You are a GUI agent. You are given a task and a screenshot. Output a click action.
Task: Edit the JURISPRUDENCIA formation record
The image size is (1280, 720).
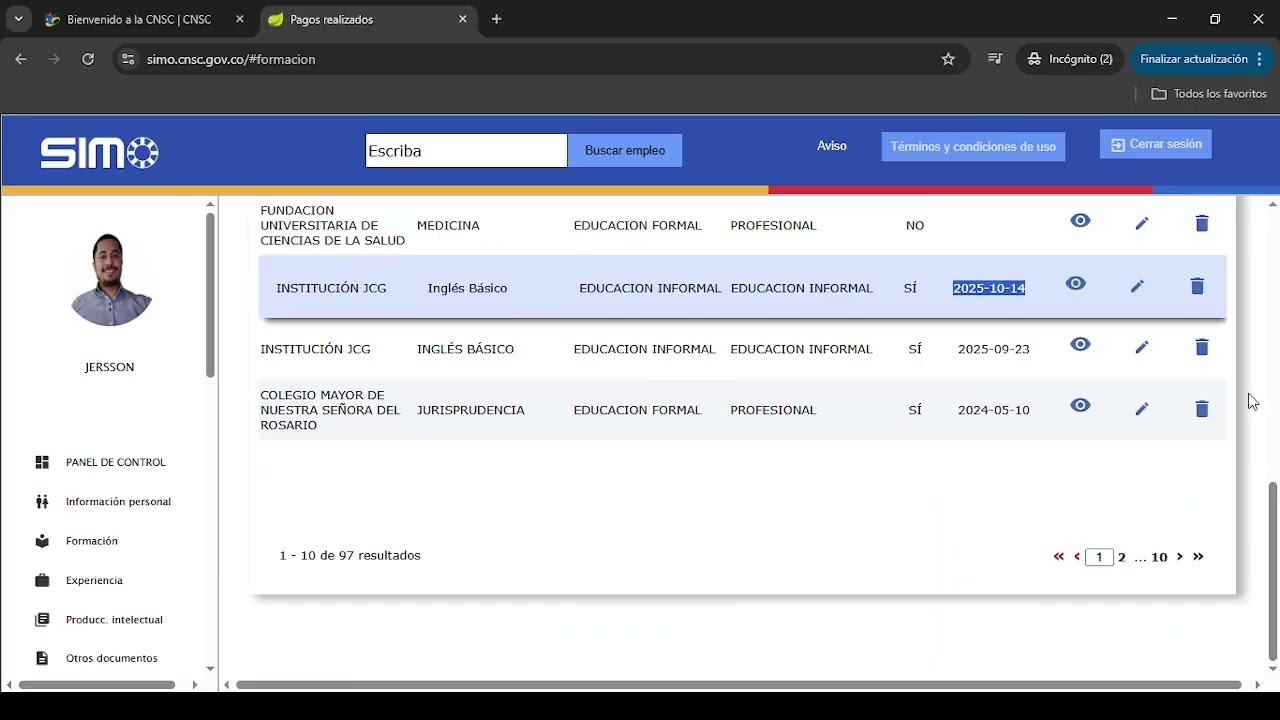coord(1142,409)
